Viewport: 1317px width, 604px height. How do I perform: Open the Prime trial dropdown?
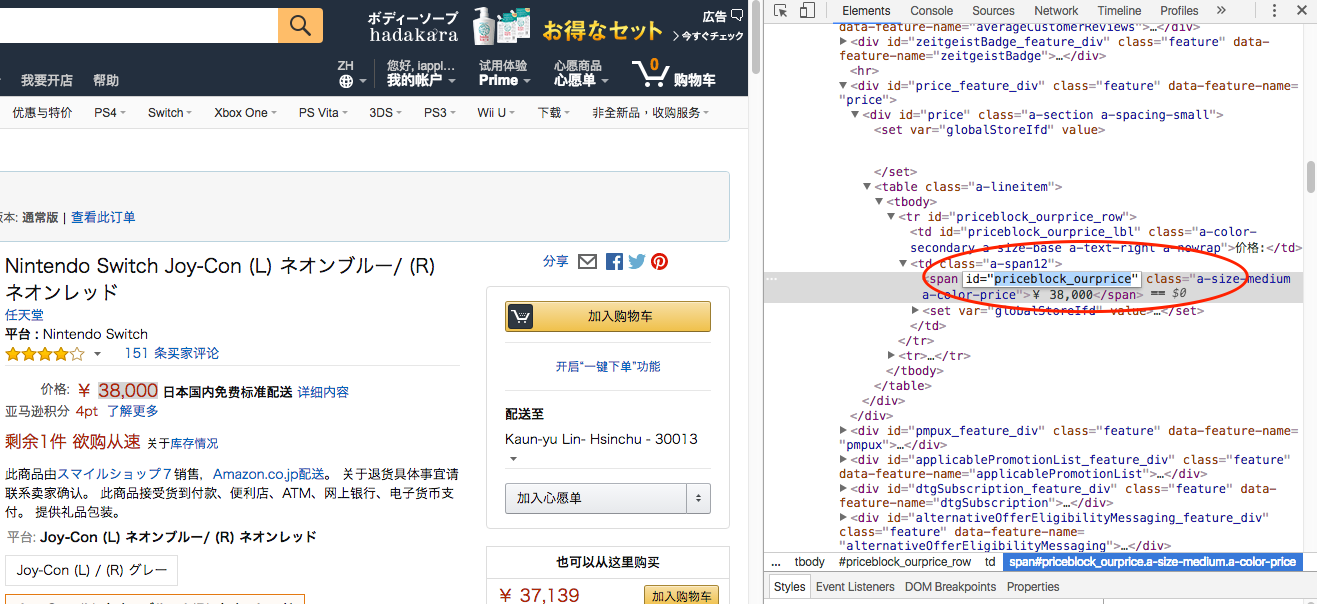coord(503,73)
